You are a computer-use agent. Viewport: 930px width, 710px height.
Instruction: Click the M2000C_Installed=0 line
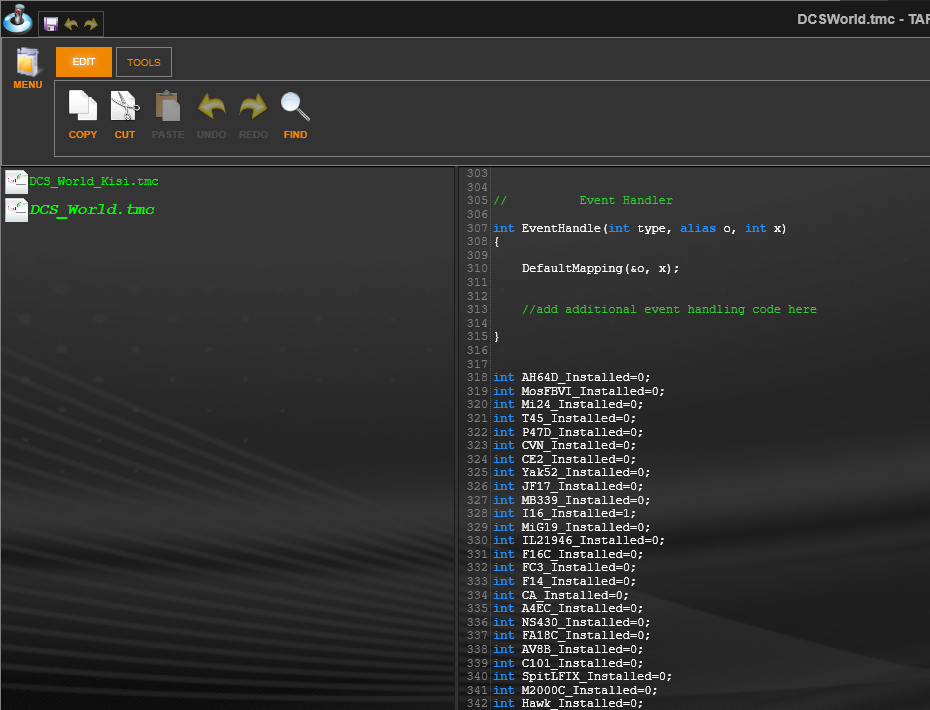coord(575,690)
